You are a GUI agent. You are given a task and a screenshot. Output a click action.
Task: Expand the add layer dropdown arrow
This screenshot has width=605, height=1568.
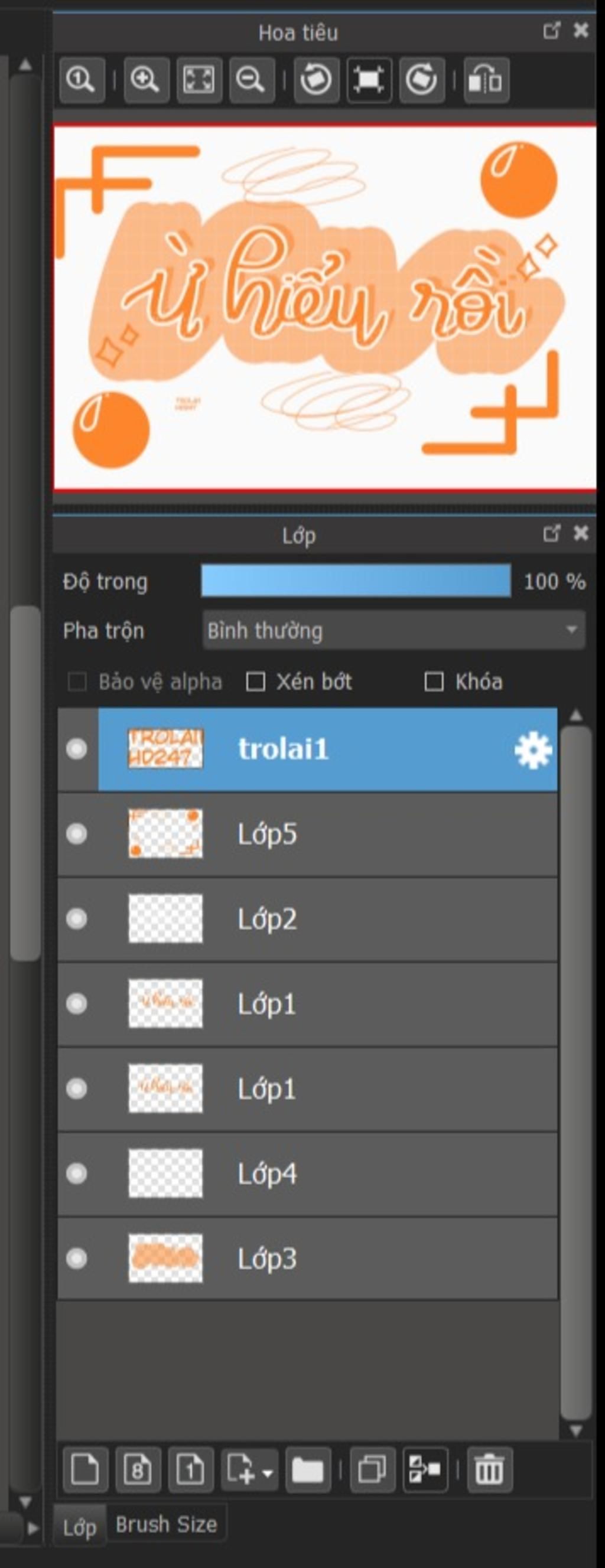[267, 1474]
